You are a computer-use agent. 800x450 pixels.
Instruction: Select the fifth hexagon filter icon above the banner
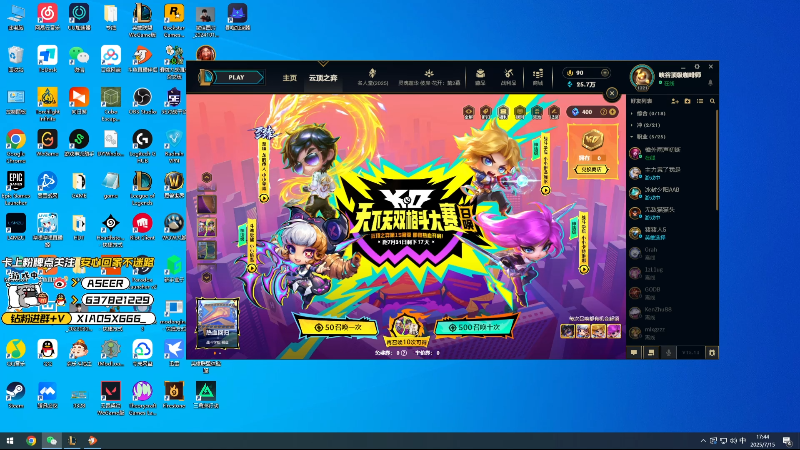(x=537, y=111)
